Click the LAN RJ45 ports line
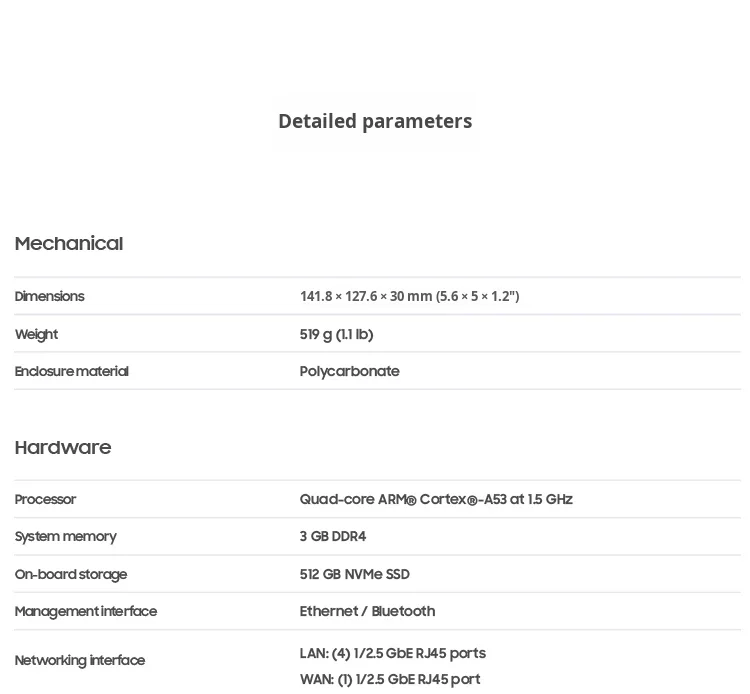Viewport: 750px width, 694px height. coord(393,654)
